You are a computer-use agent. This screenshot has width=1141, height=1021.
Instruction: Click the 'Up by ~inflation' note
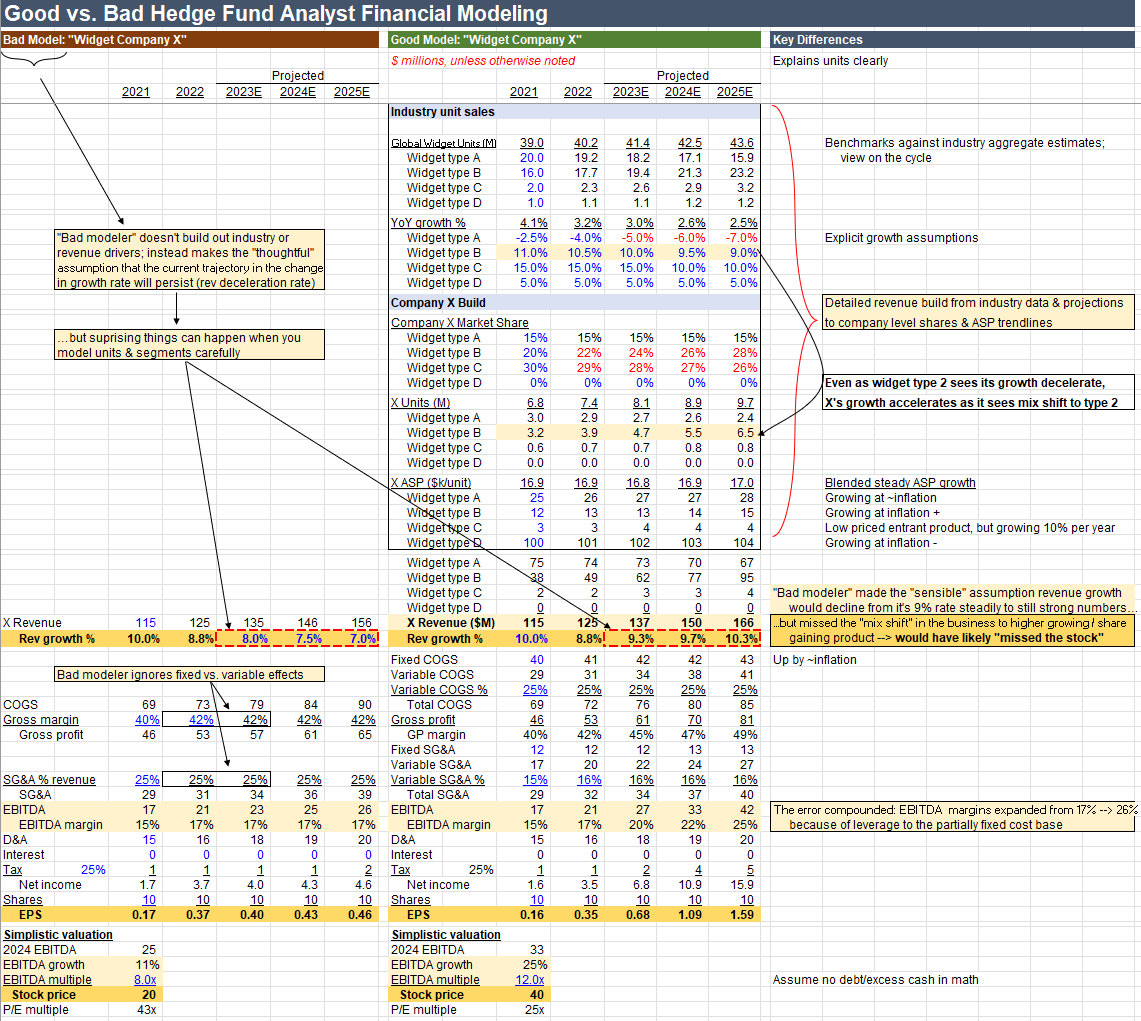(x=814, y=659)
